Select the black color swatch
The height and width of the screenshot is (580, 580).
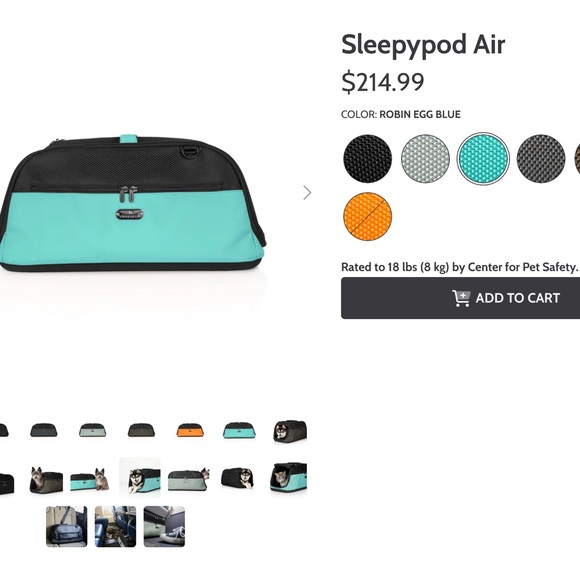pos(367,159)
